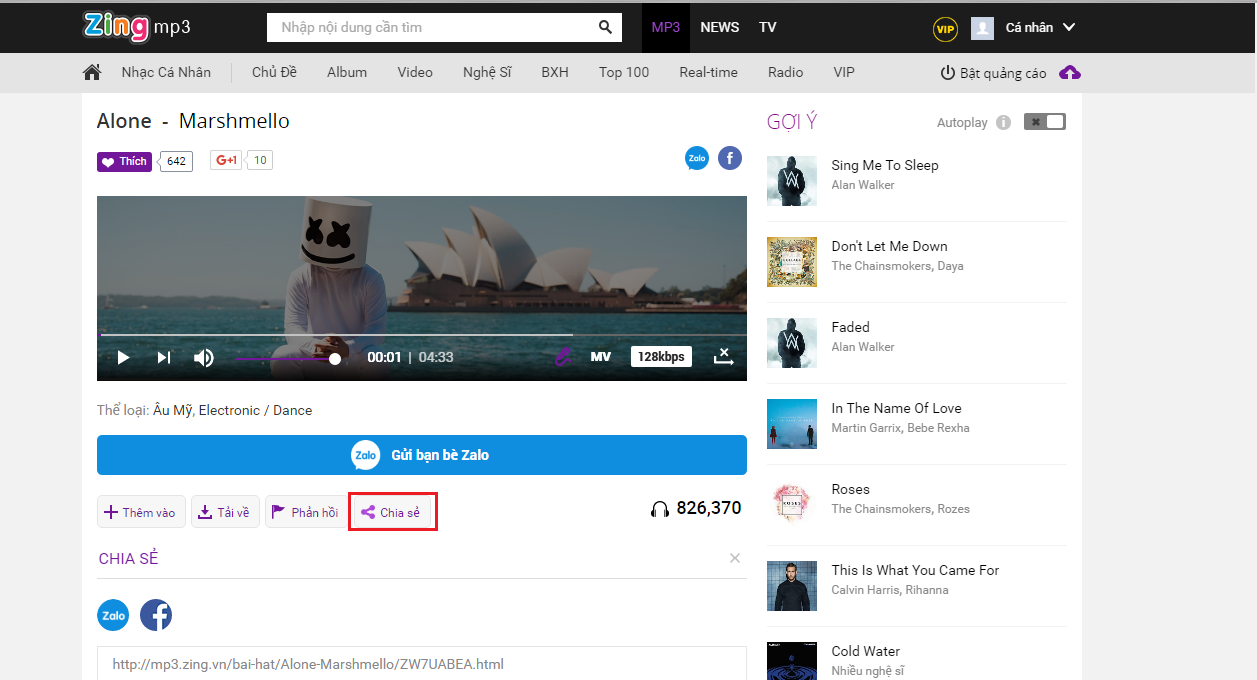Screen dimensions: 1257x680
Task: Click the Tải về download button
Action: 226,512
